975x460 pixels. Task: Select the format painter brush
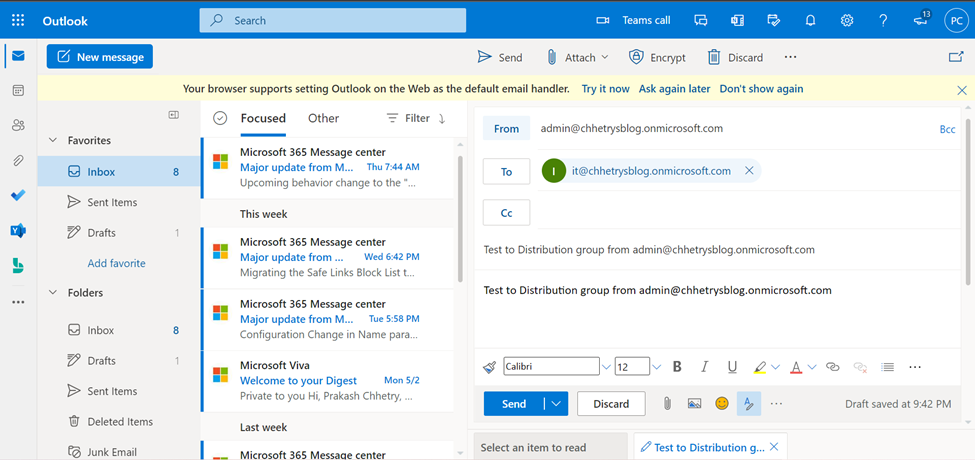click(489, 367)
